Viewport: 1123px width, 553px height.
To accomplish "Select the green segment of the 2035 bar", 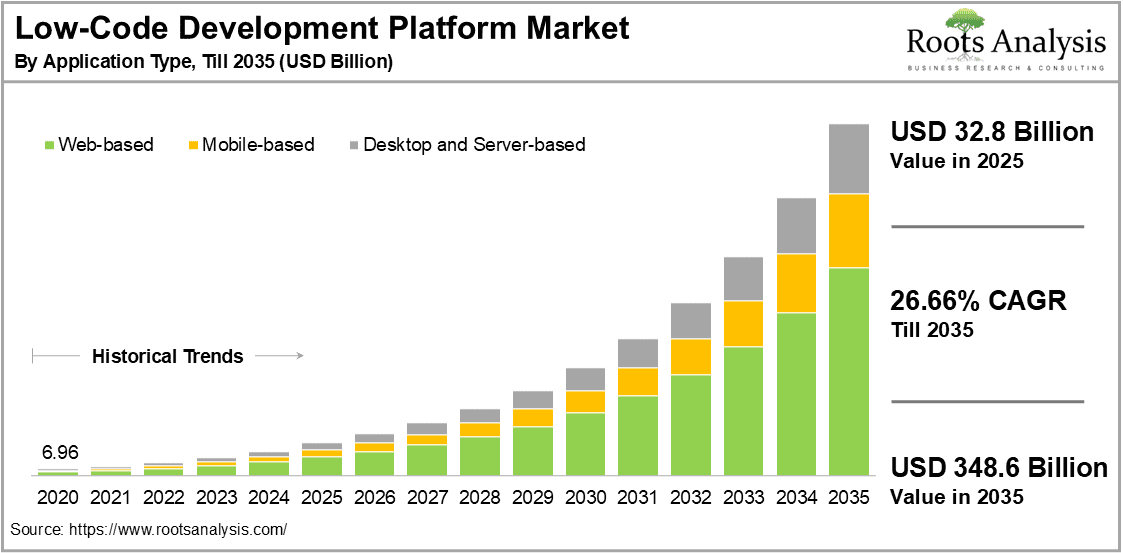I will pos(849,372).
